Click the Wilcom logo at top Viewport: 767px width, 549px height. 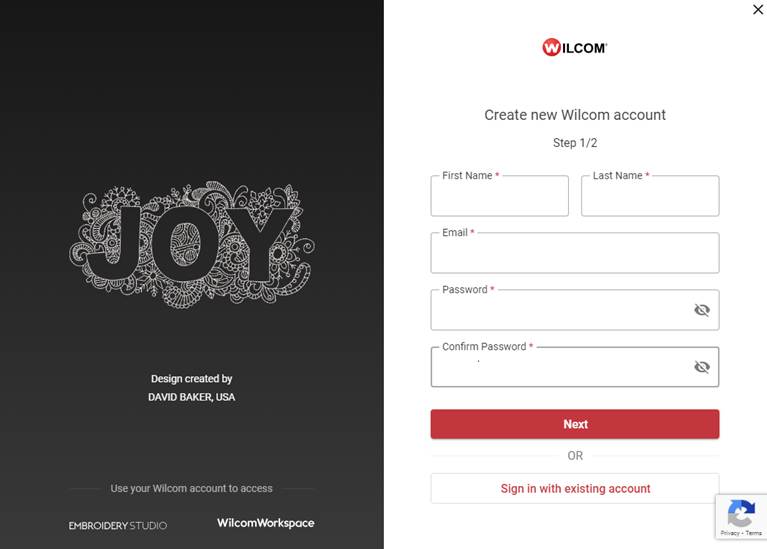pos(574,47)
